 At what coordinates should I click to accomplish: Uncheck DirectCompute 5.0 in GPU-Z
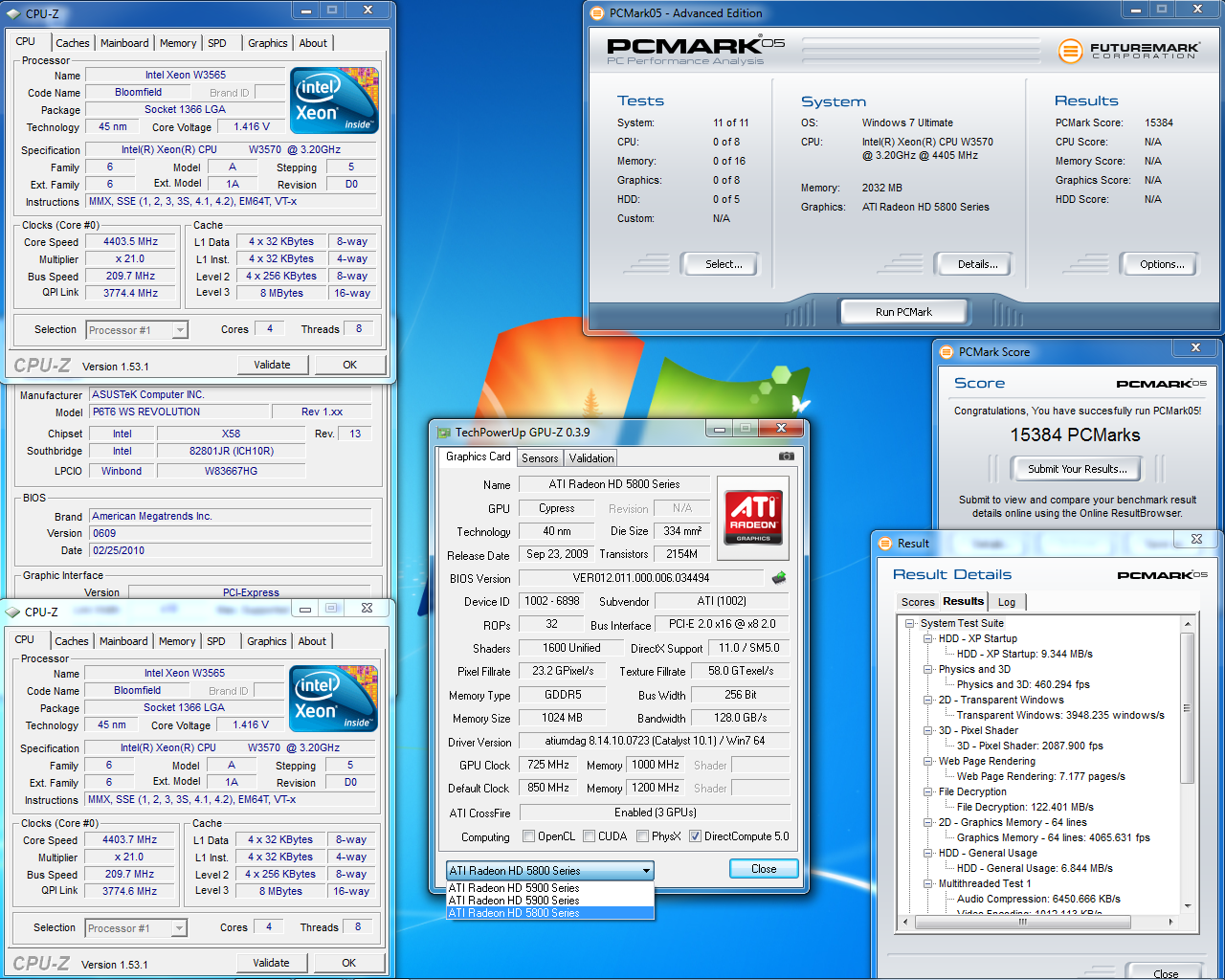click(695, 836)
